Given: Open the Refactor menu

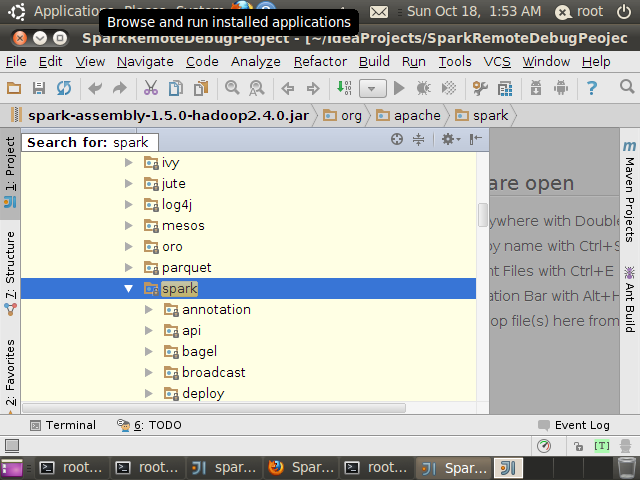Looking at the screenshot, I should click(320, 62).
